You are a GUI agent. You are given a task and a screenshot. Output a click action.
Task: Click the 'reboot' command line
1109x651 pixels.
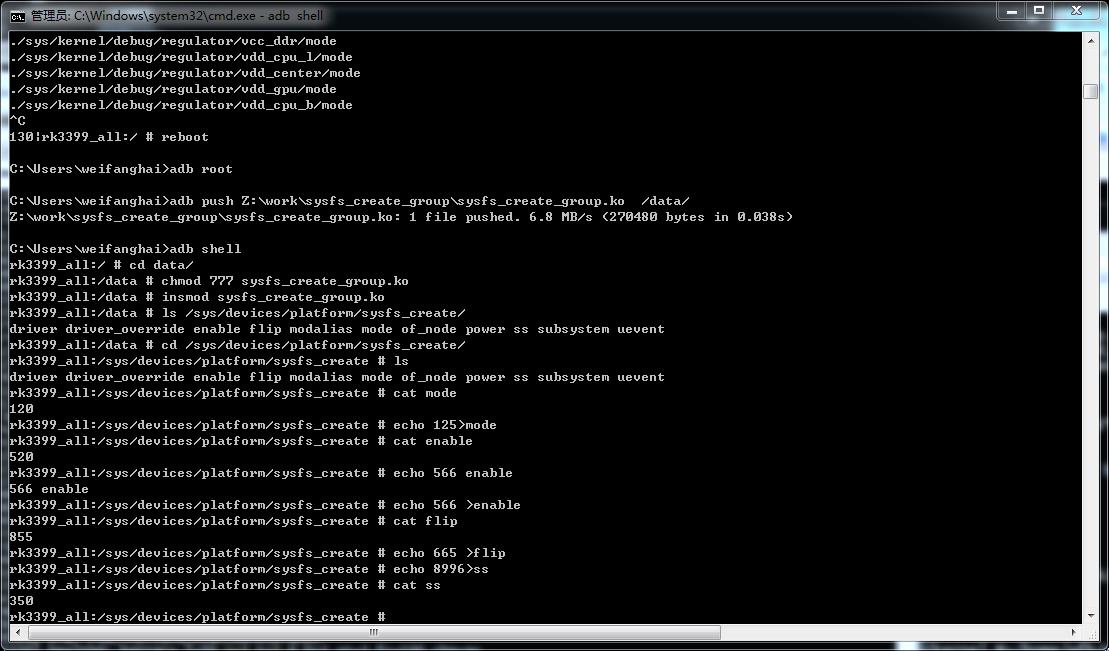pyautogui.click(x=186, y=137)
